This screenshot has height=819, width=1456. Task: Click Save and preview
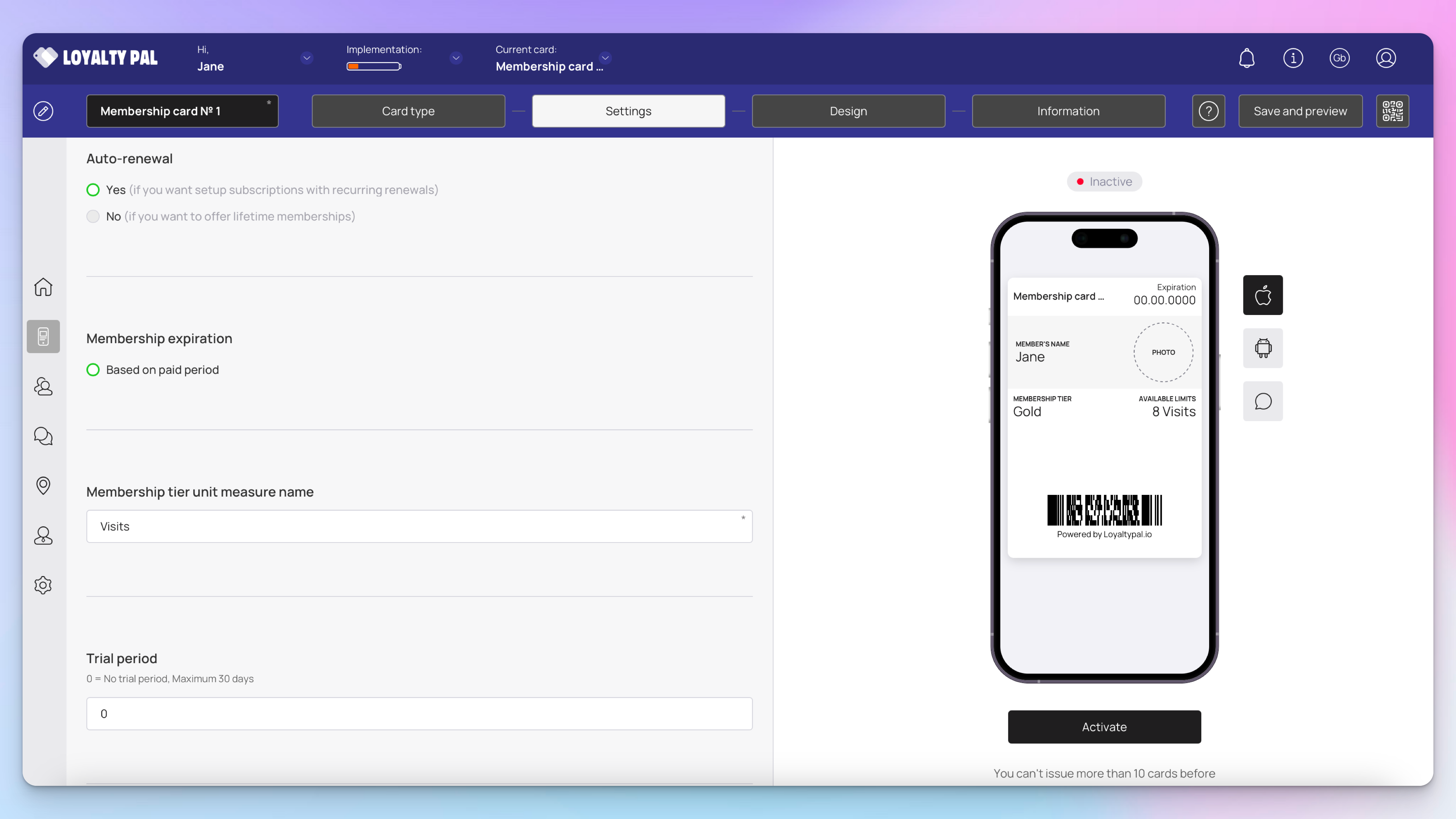coord(1300,111)
